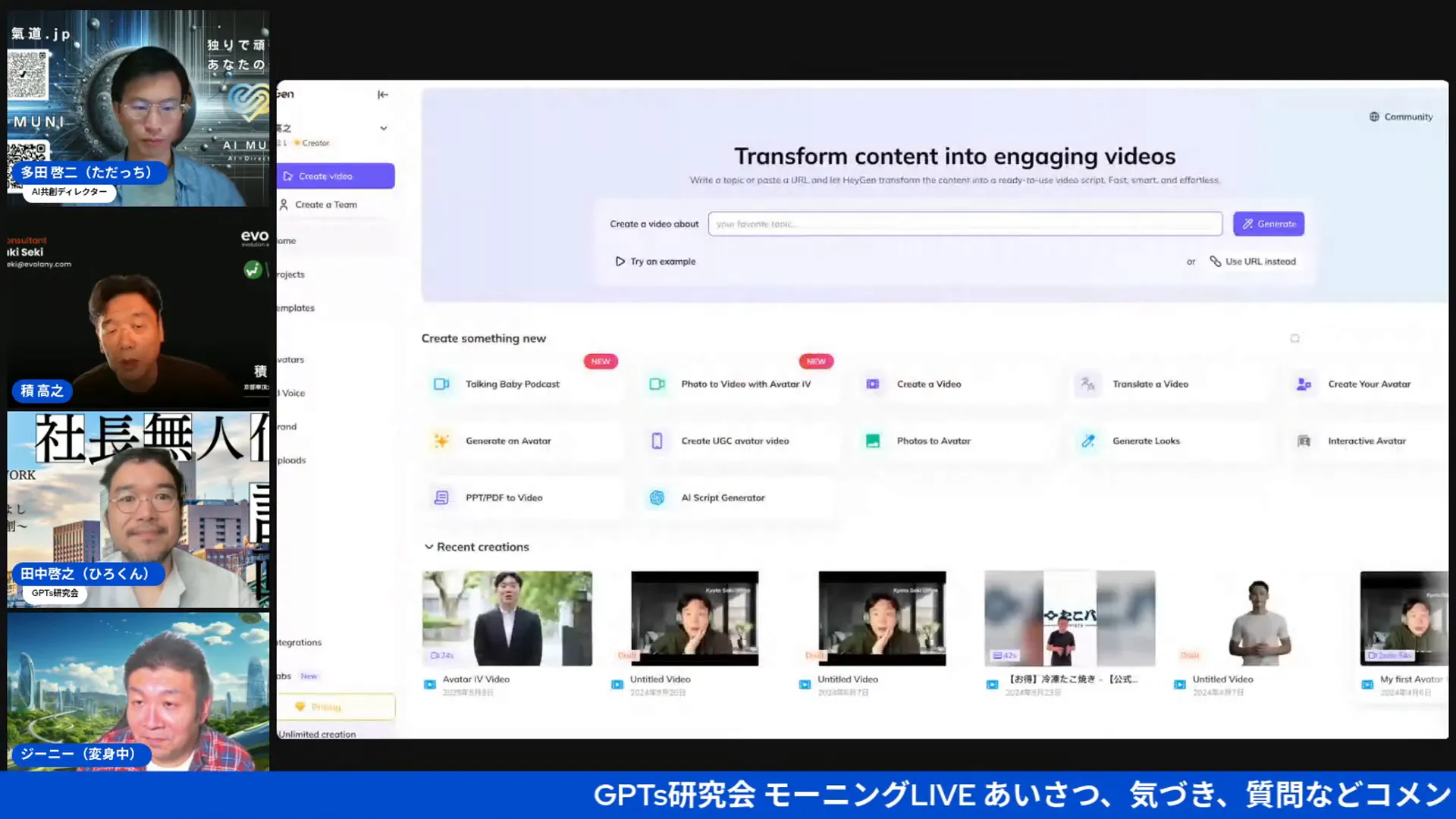Click Try an example
The width and height of the screenshot is (1456, 819).
(655, 262)
